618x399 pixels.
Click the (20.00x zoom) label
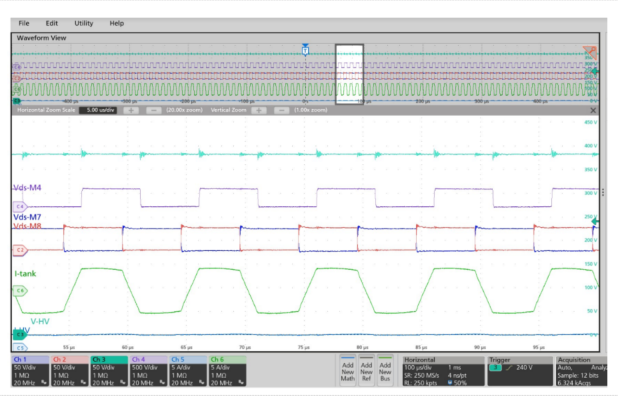tap(184, 110)
